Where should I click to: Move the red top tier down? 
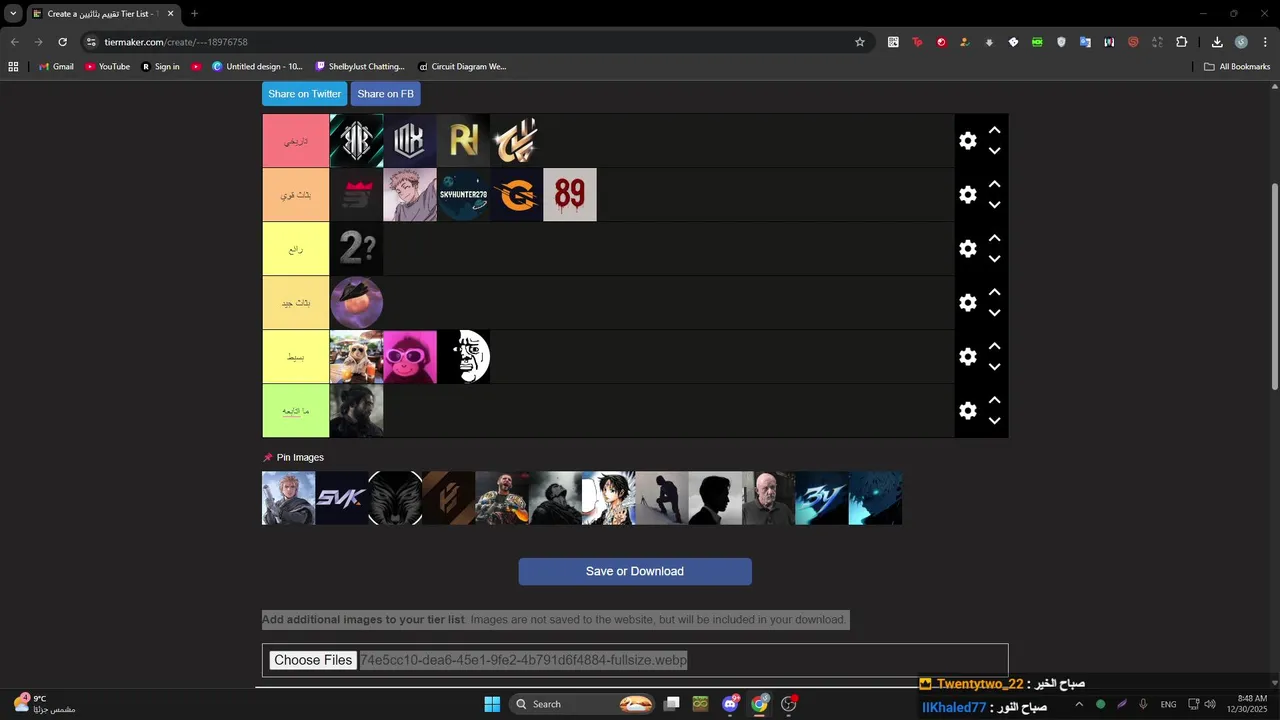[995, 151]
